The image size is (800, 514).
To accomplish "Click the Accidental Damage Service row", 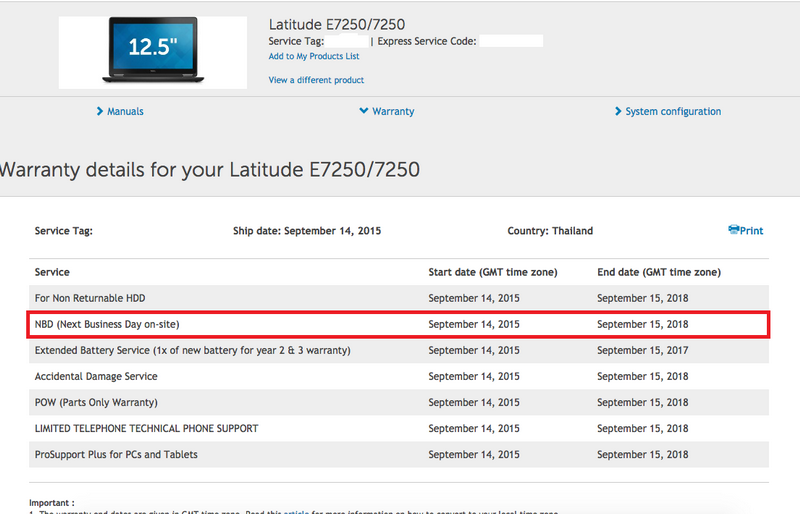I will (96, 376).
